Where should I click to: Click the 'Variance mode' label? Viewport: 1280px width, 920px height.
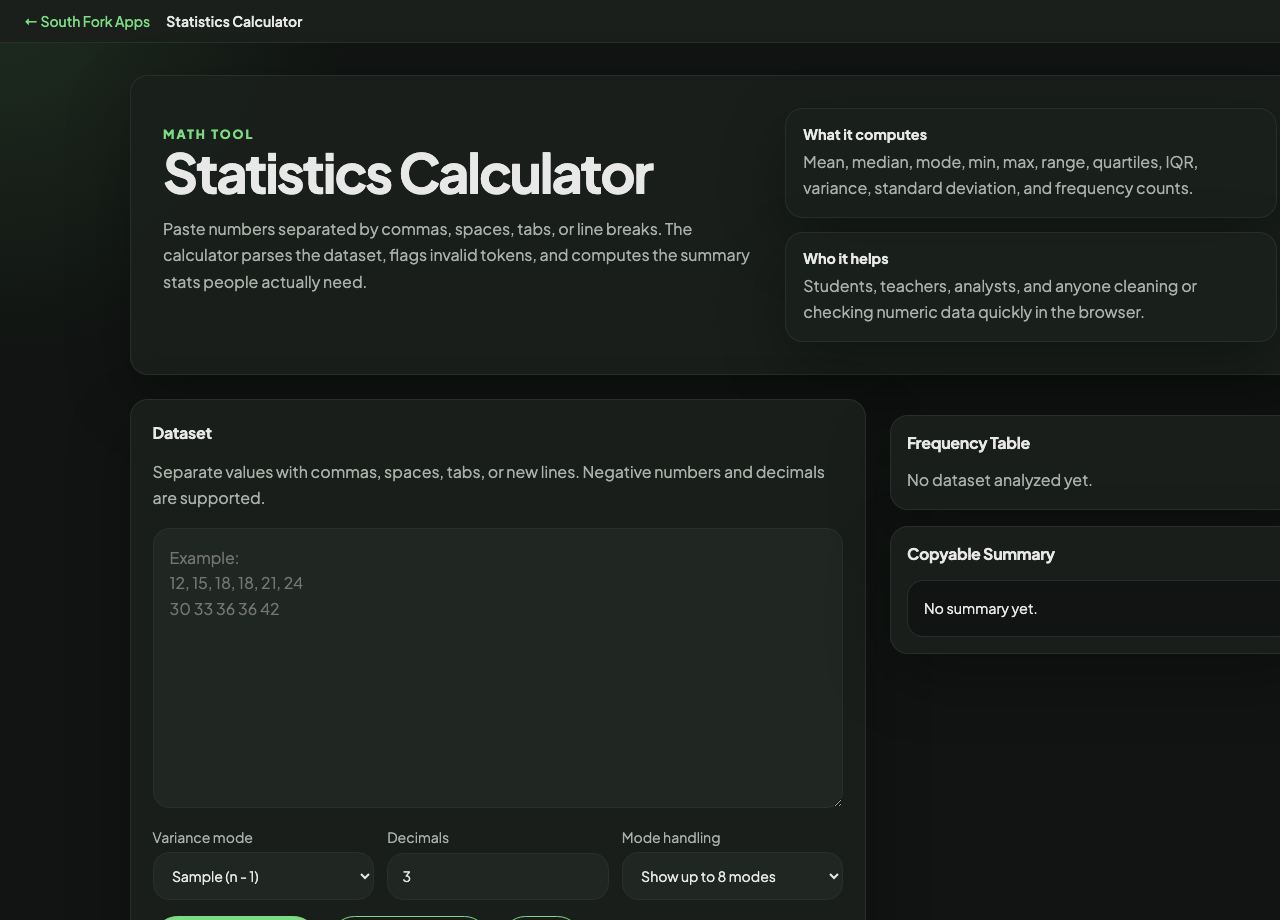coord(202,837)
